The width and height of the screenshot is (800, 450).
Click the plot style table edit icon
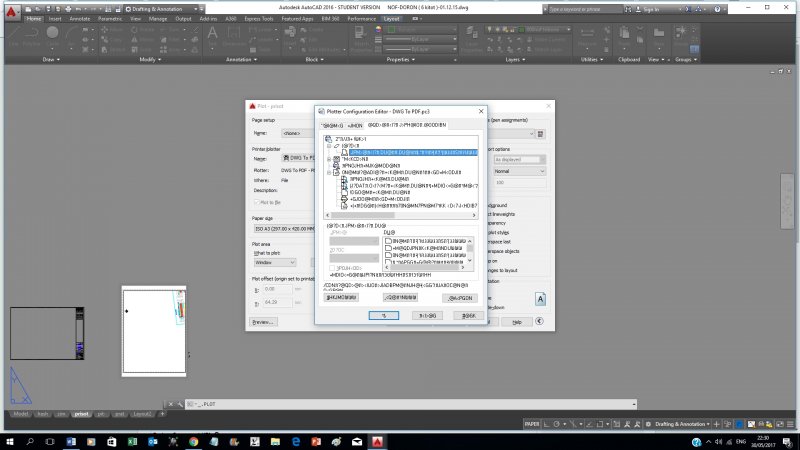tap(540, 134)
